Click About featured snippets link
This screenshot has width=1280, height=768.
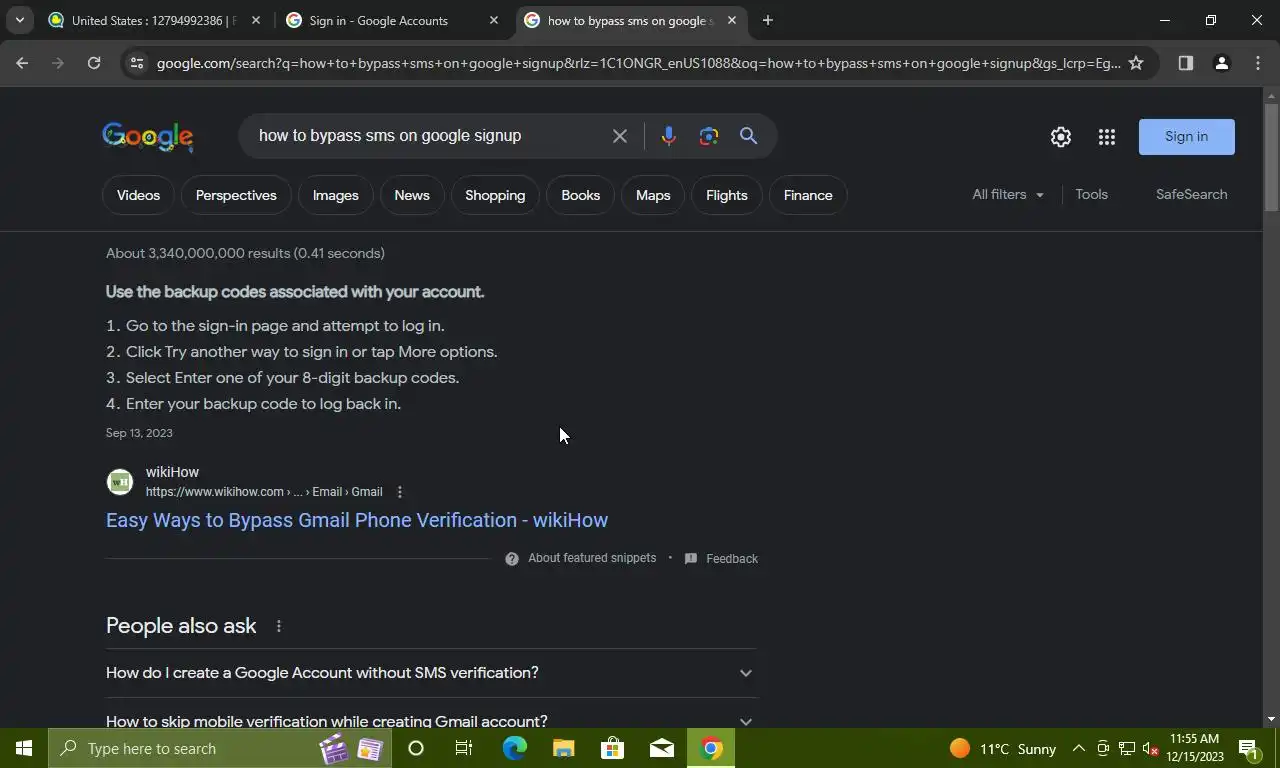tap(592, 558)
